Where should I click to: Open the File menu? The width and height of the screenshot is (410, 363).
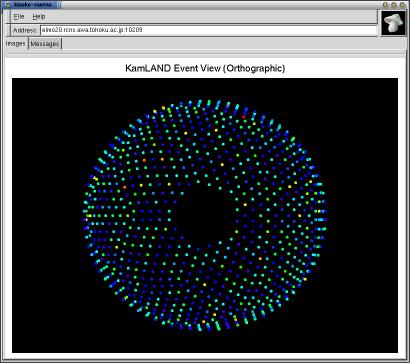(19, 16)
